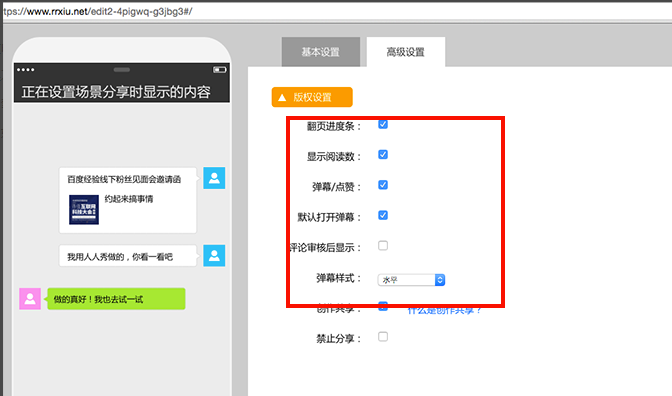The height and width of the screenshot is (396, 672).
Task: Click the phone header 正在设置场景分享时显示的内容
Action: 116,92
